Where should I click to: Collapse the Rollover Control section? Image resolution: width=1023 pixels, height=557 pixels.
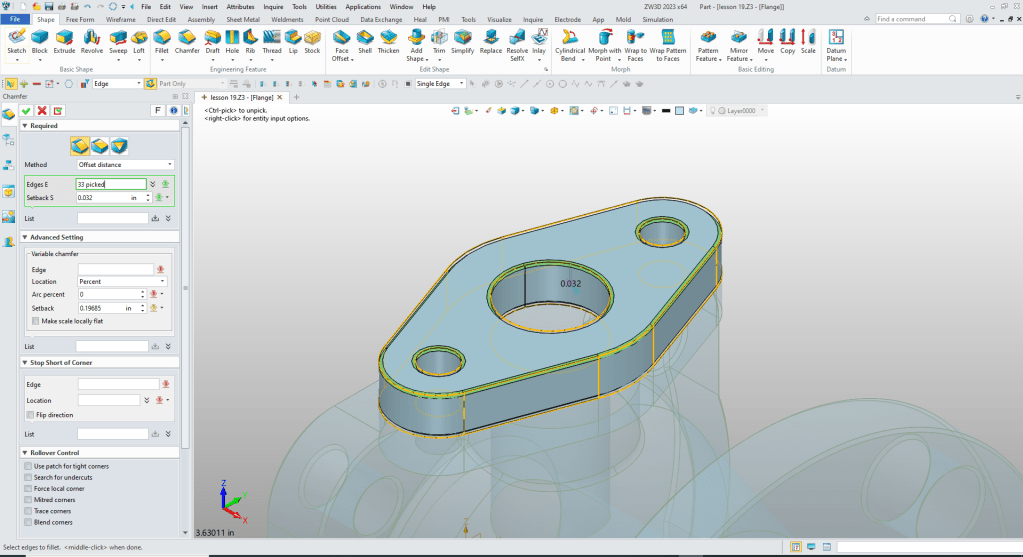pyautogui.click(x=25, y=453)
